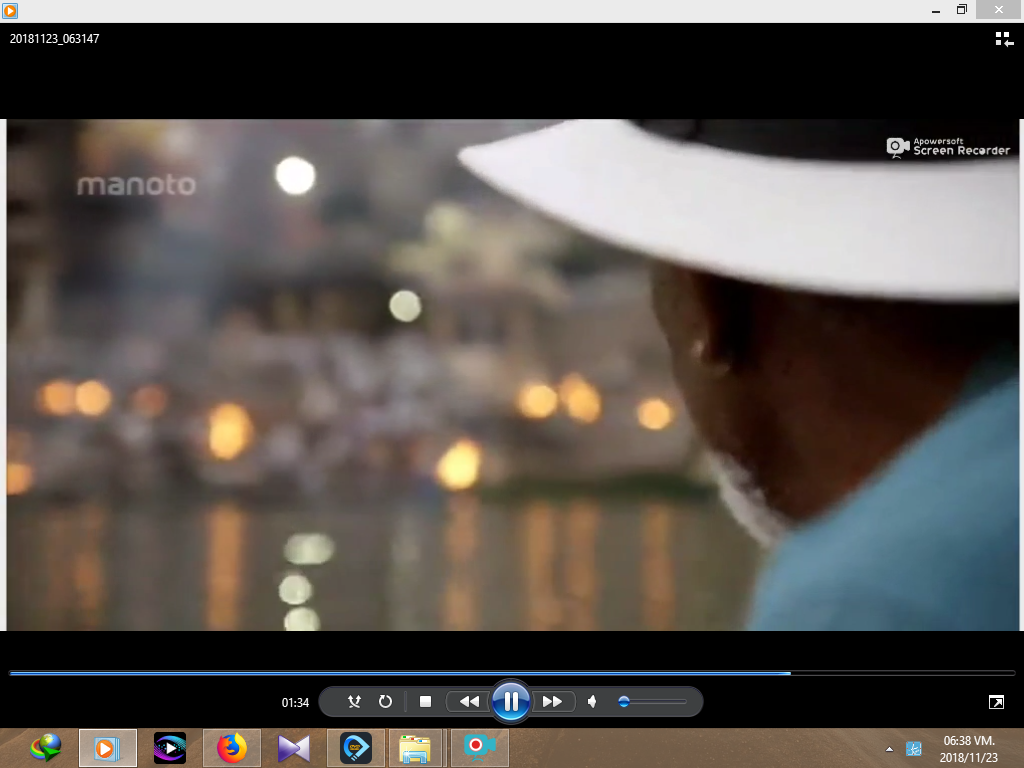Open the DVD tool taskbar icon
This screenshot has height=768, width=1024.
pos(356,748)
